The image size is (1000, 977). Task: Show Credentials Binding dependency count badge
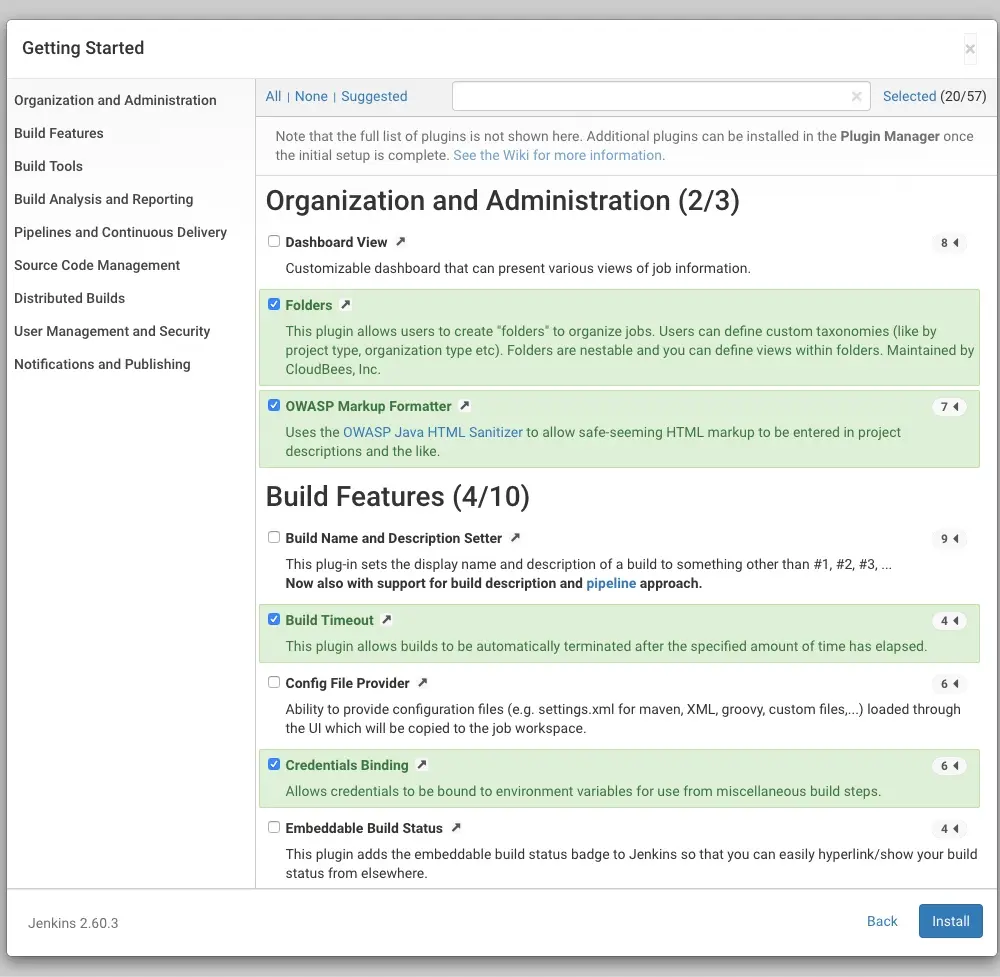click(948, 766)
